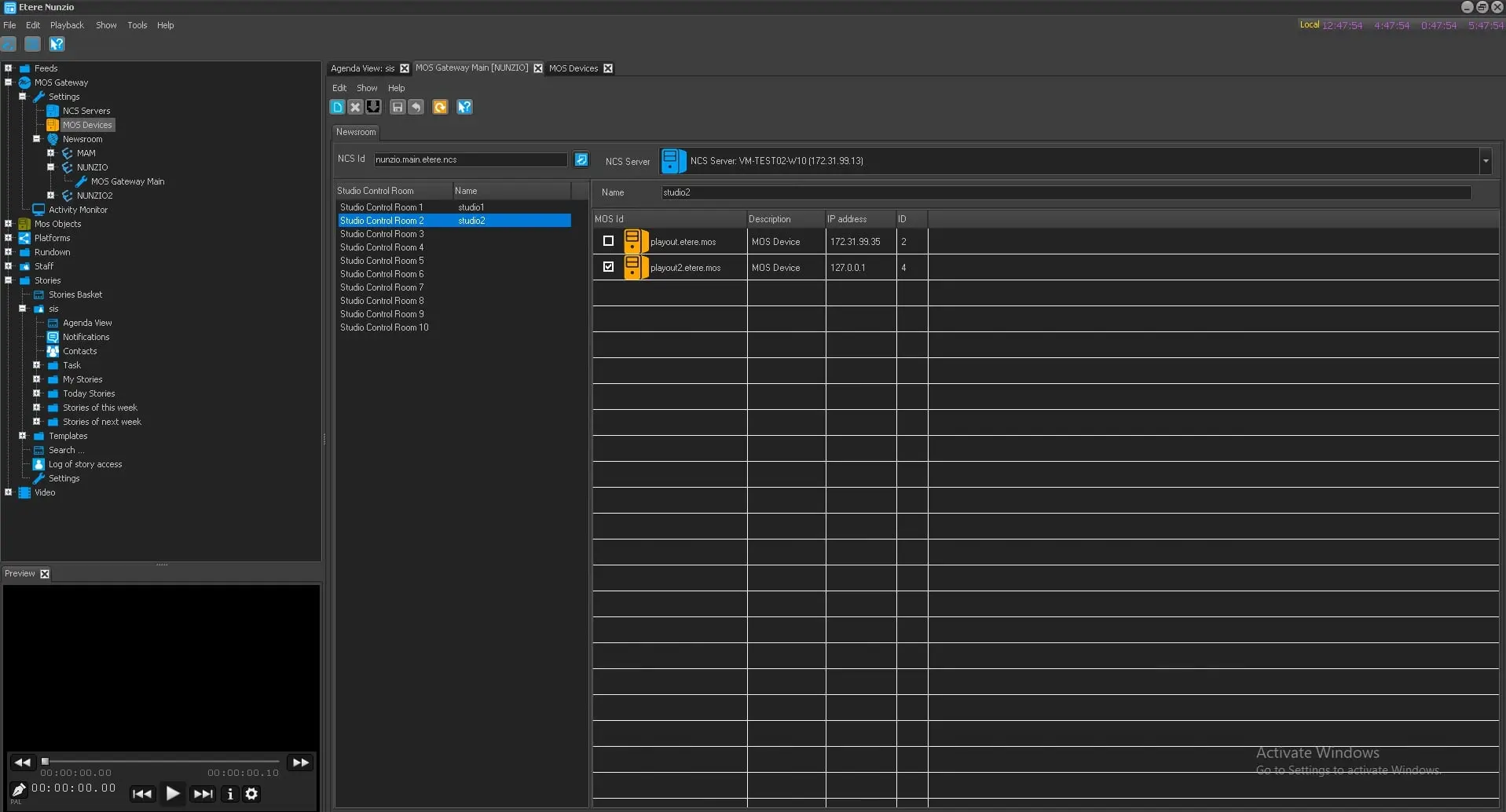Click the info icon in preview player
The height and width of the screenshot is (812, 1506).
[x=230, y=794]
